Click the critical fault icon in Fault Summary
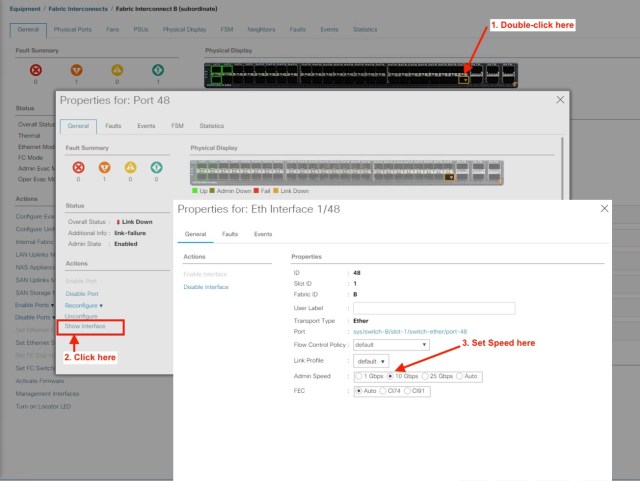This screenshot has height=481, width=640. pos(35,70)
